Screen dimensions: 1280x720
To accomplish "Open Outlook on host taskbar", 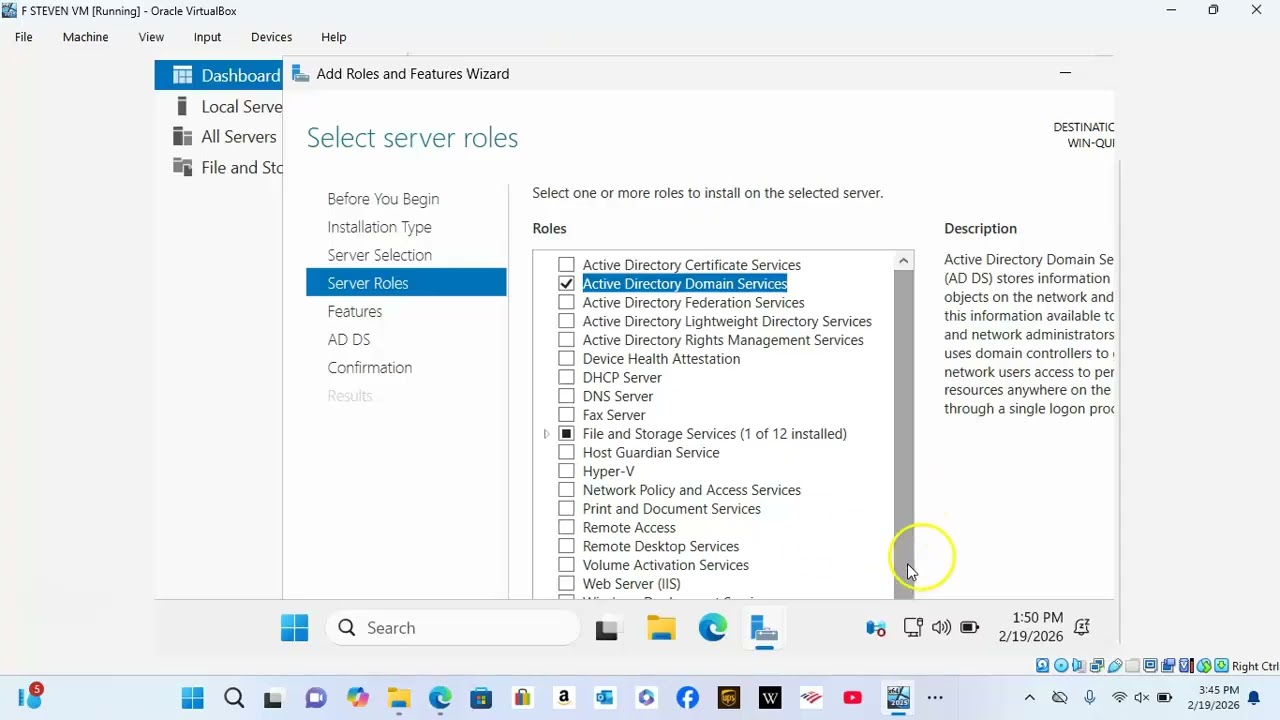I will (x=604, y=698).
